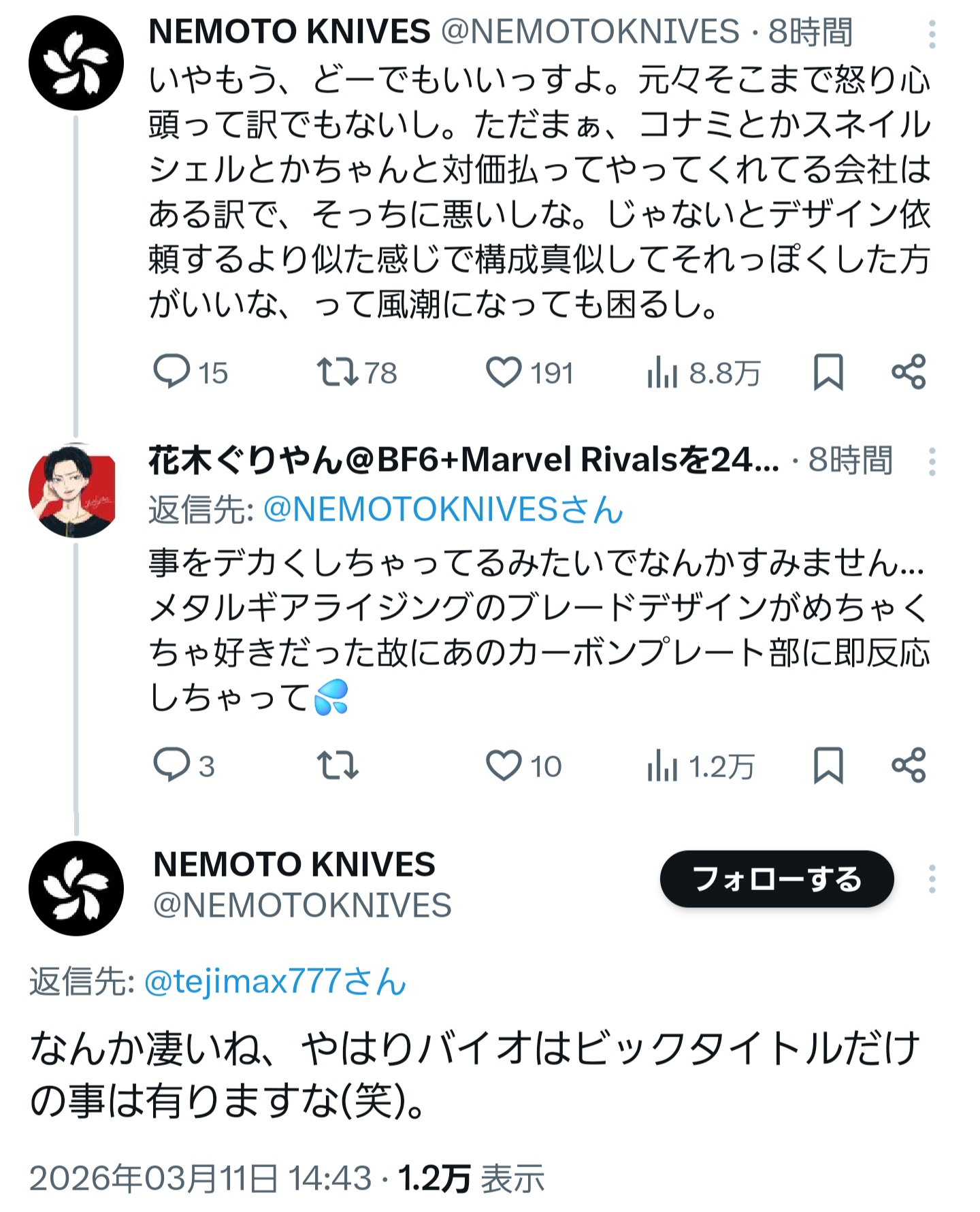Image resolution: width=980 pixels, height=1212 pixels.
Task: Share the first NEMOTO KNIVES tweet
Action: (x=909, y=372)
